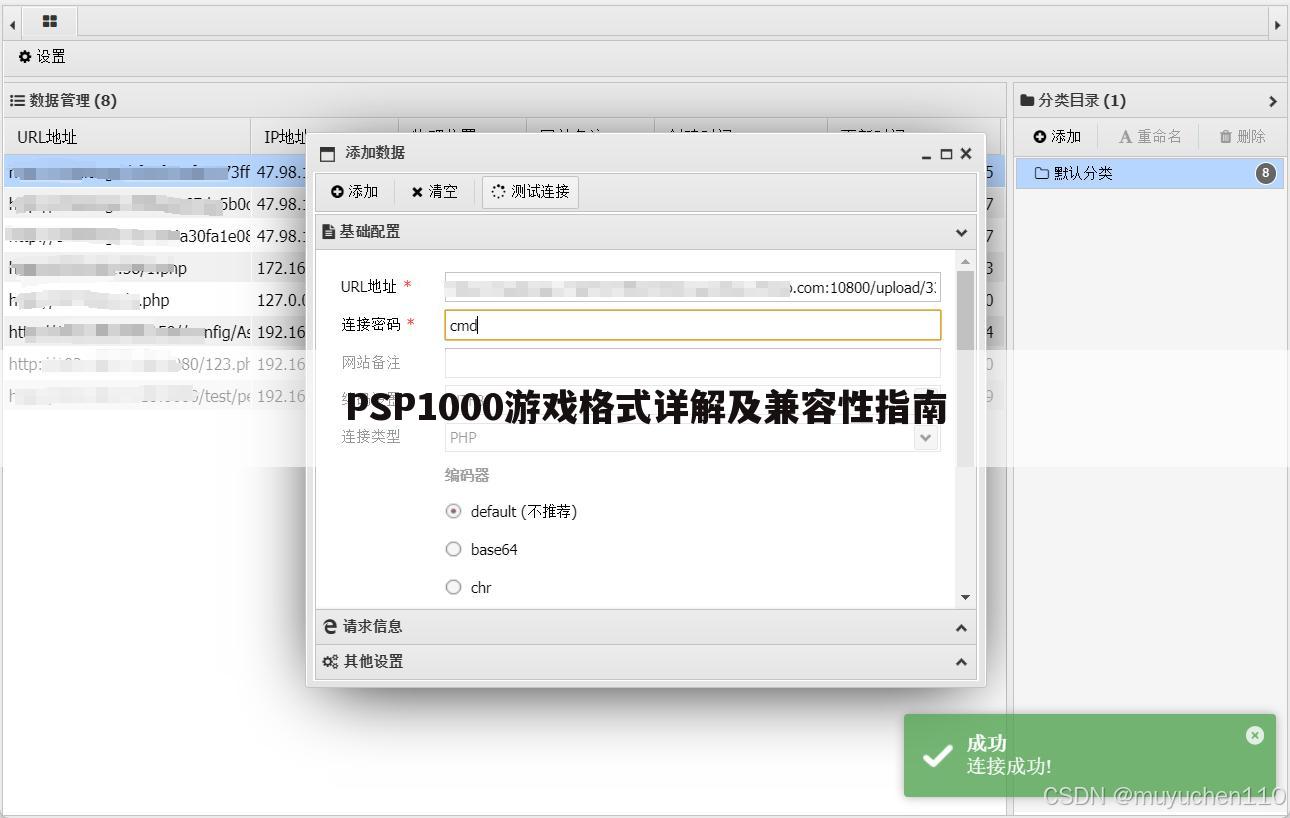Close the 添加数据 dialog

[965, 153]
